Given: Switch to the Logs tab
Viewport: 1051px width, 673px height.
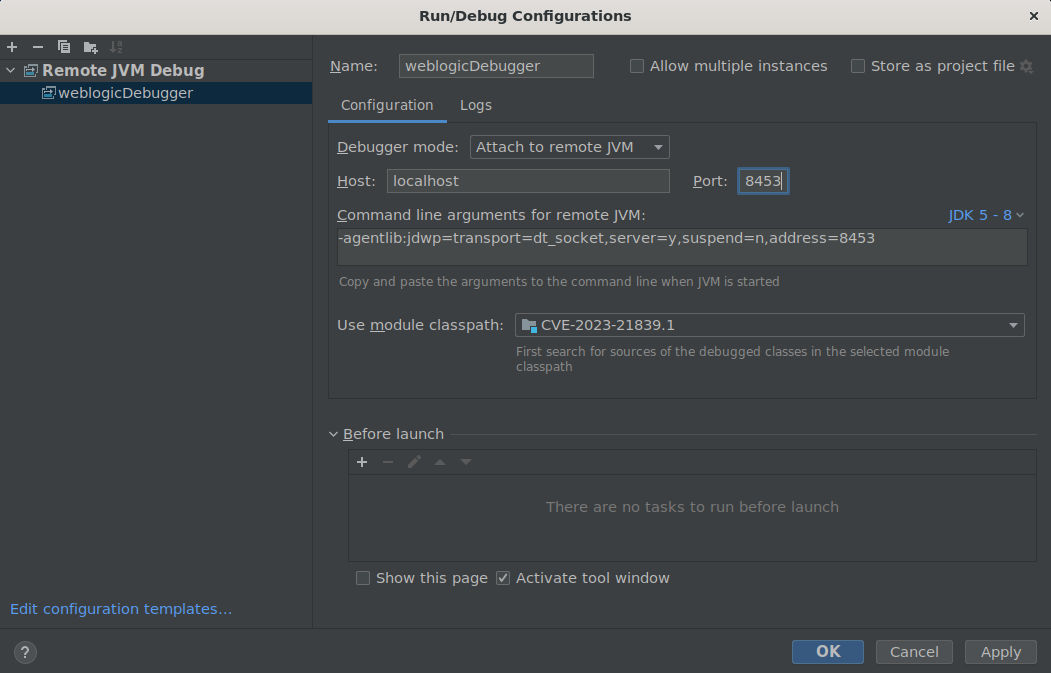Looking at the screenshot, I should click(x=475, y=105).
